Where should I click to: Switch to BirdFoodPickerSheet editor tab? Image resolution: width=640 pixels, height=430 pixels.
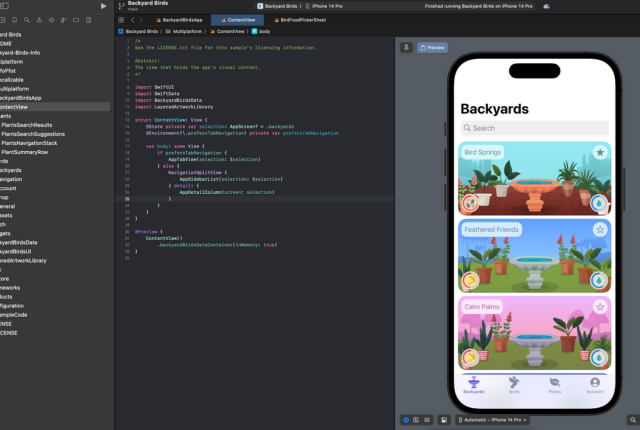300,20
